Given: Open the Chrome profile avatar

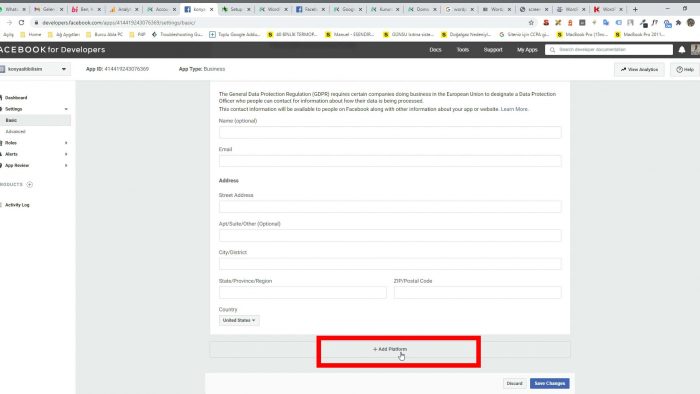Looking at the screenshot, I should click(691, 23).
